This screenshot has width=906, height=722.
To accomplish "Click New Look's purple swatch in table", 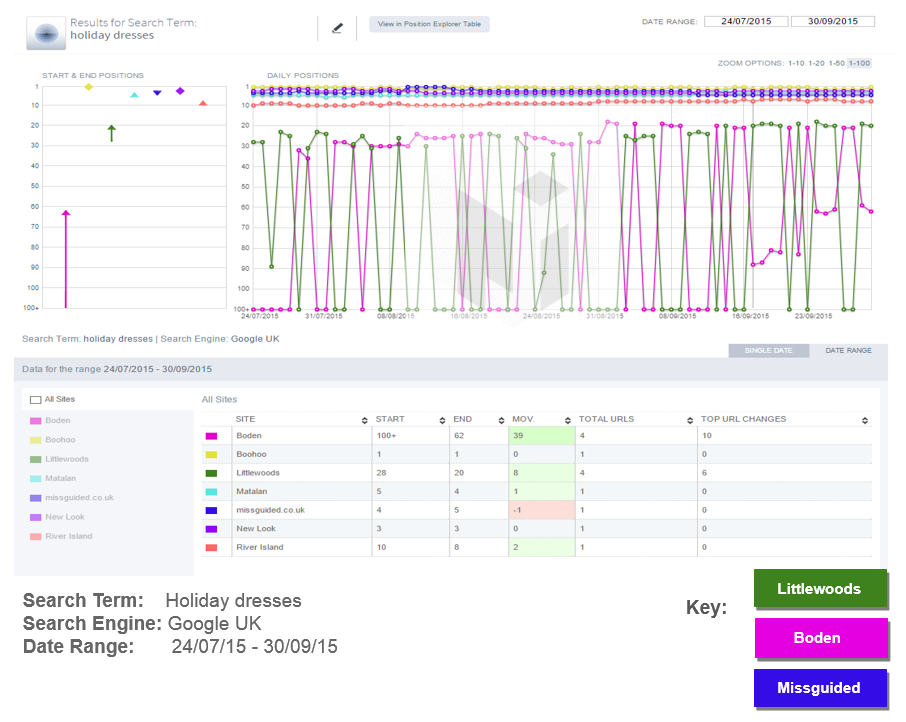I will point(211,529).
